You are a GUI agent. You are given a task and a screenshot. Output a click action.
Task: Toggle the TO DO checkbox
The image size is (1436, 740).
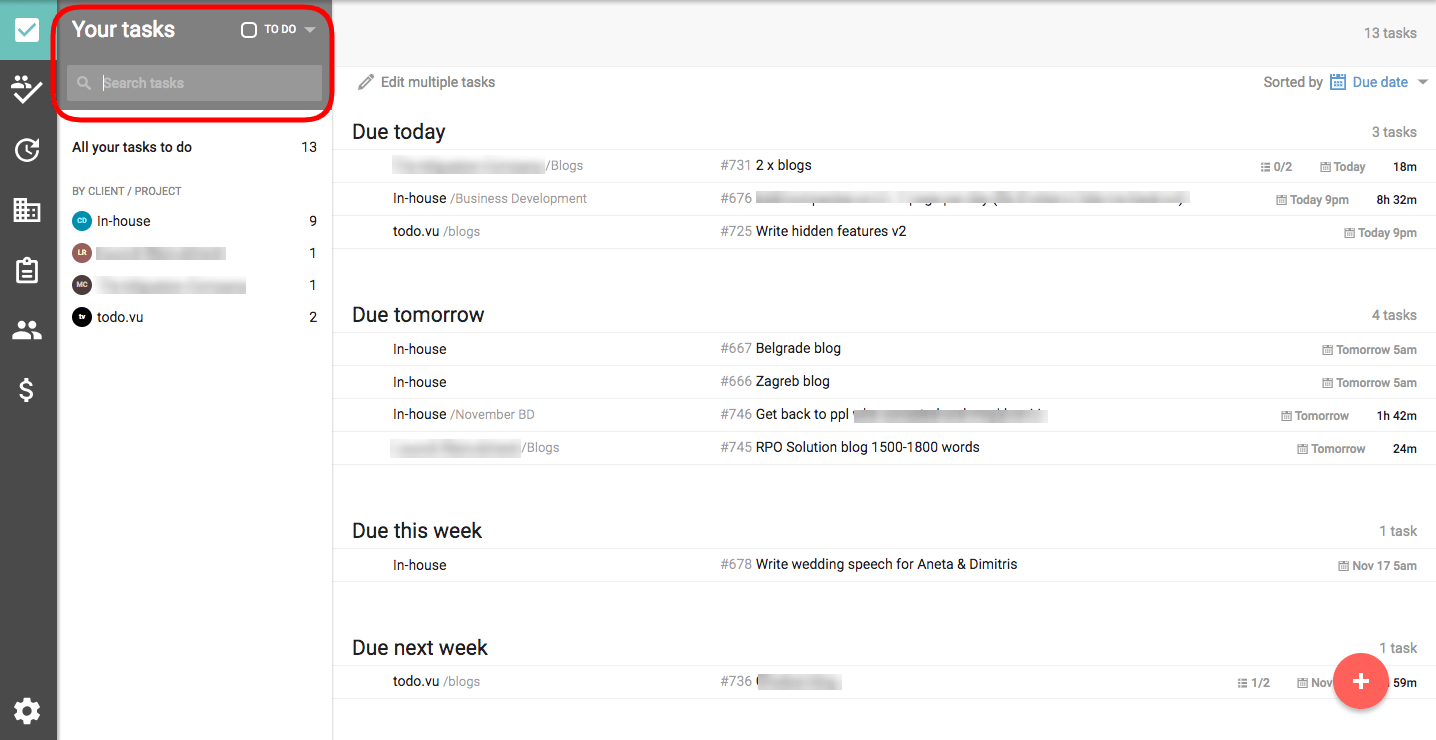tap(249, 30)
